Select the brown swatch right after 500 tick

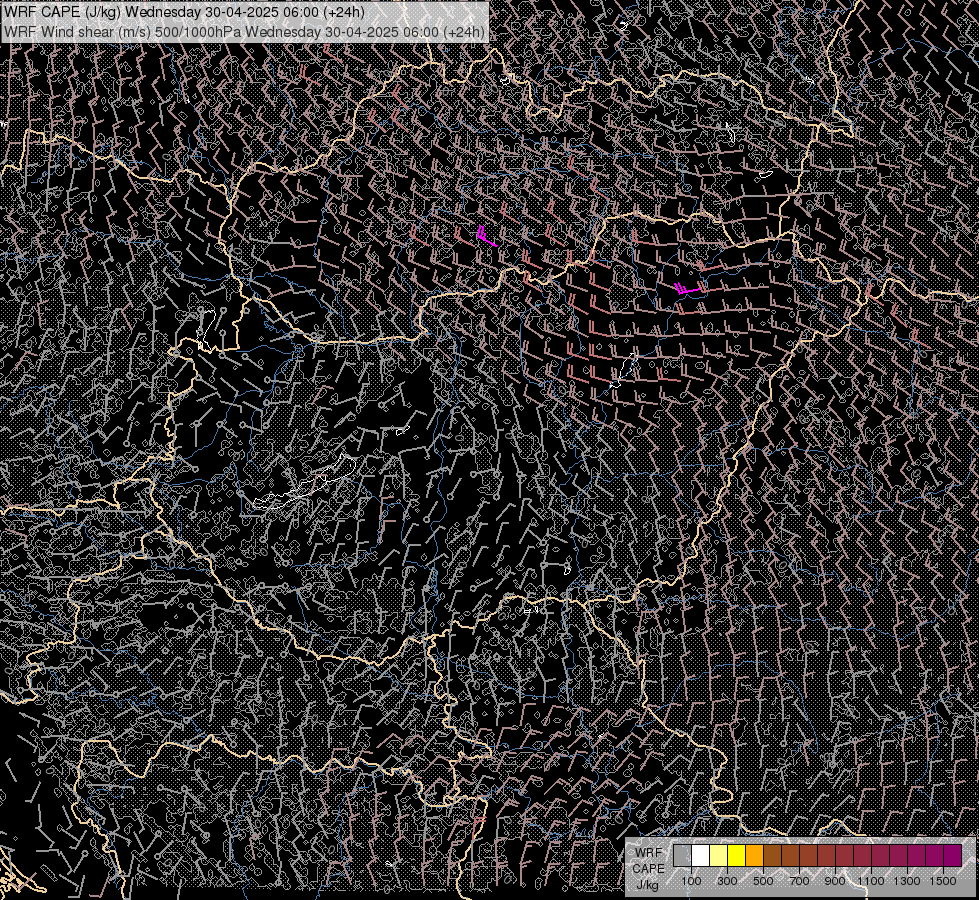point(772,855)
